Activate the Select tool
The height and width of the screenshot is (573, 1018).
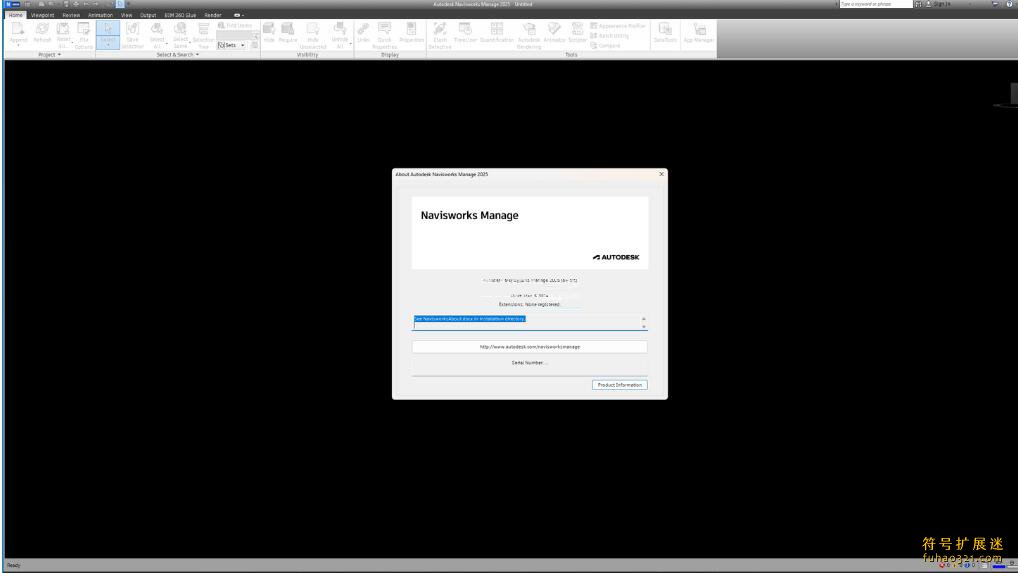pyautogui.click(x=108, y=30)
